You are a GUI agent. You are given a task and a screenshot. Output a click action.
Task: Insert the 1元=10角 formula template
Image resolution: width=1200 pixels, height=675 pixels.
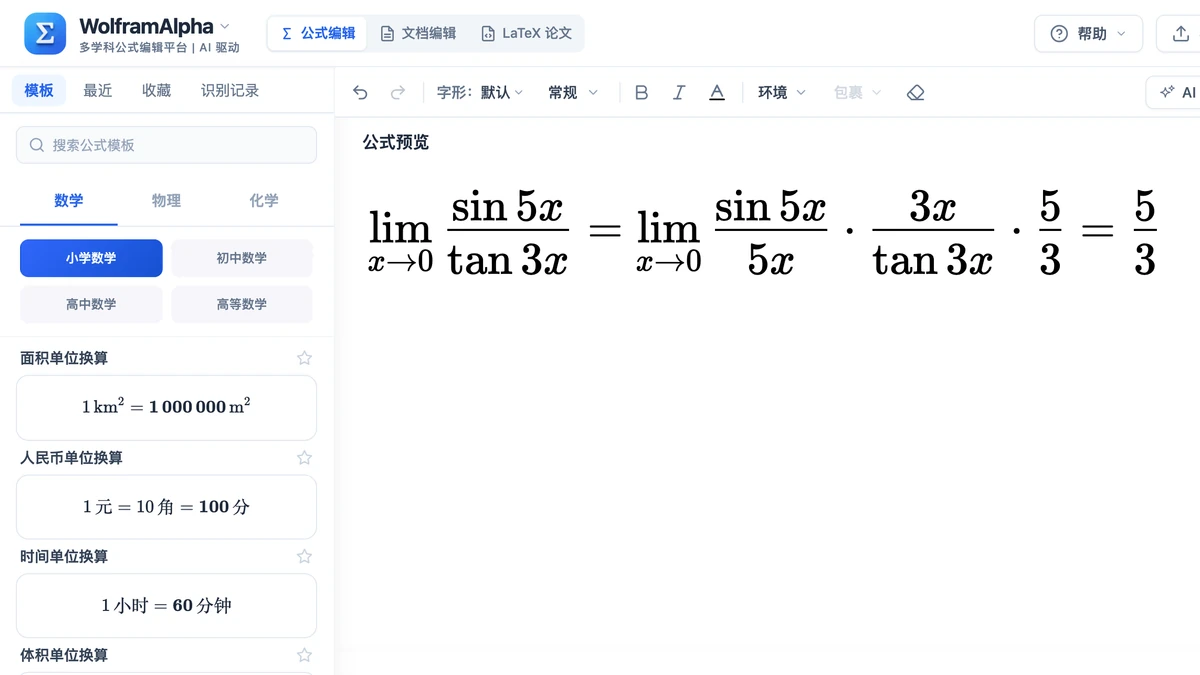point(166,507)
